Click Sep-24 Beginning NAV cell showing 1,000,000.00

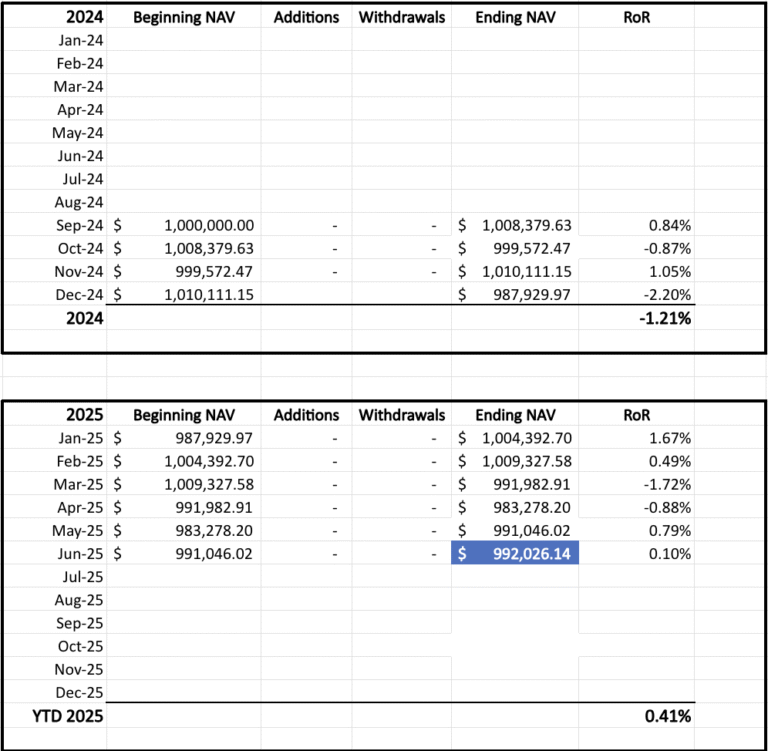(x=184, y=225)
